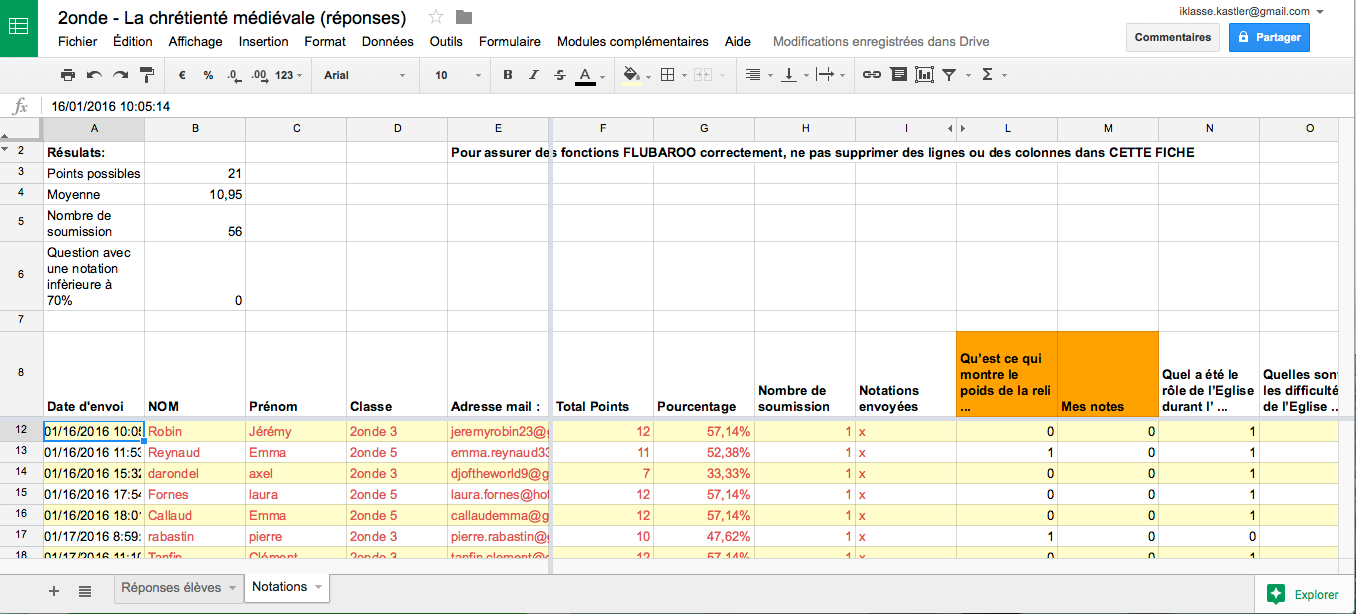The image size is (1356, 614).
Task: Open the Arial font family dropdown
Action: coord(364,75)
